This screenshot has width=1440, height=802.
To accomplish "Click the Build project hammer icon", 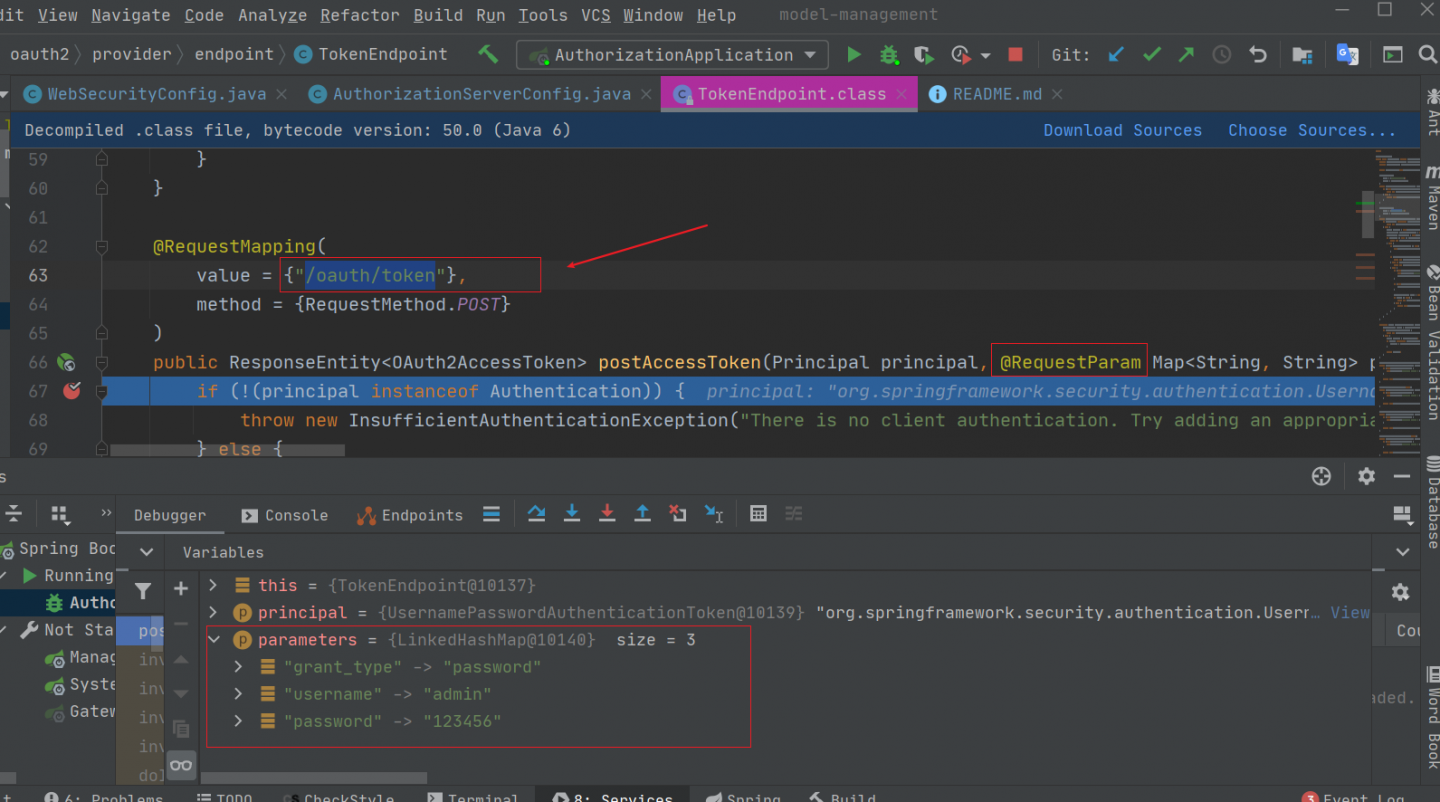I will point(488,54).
